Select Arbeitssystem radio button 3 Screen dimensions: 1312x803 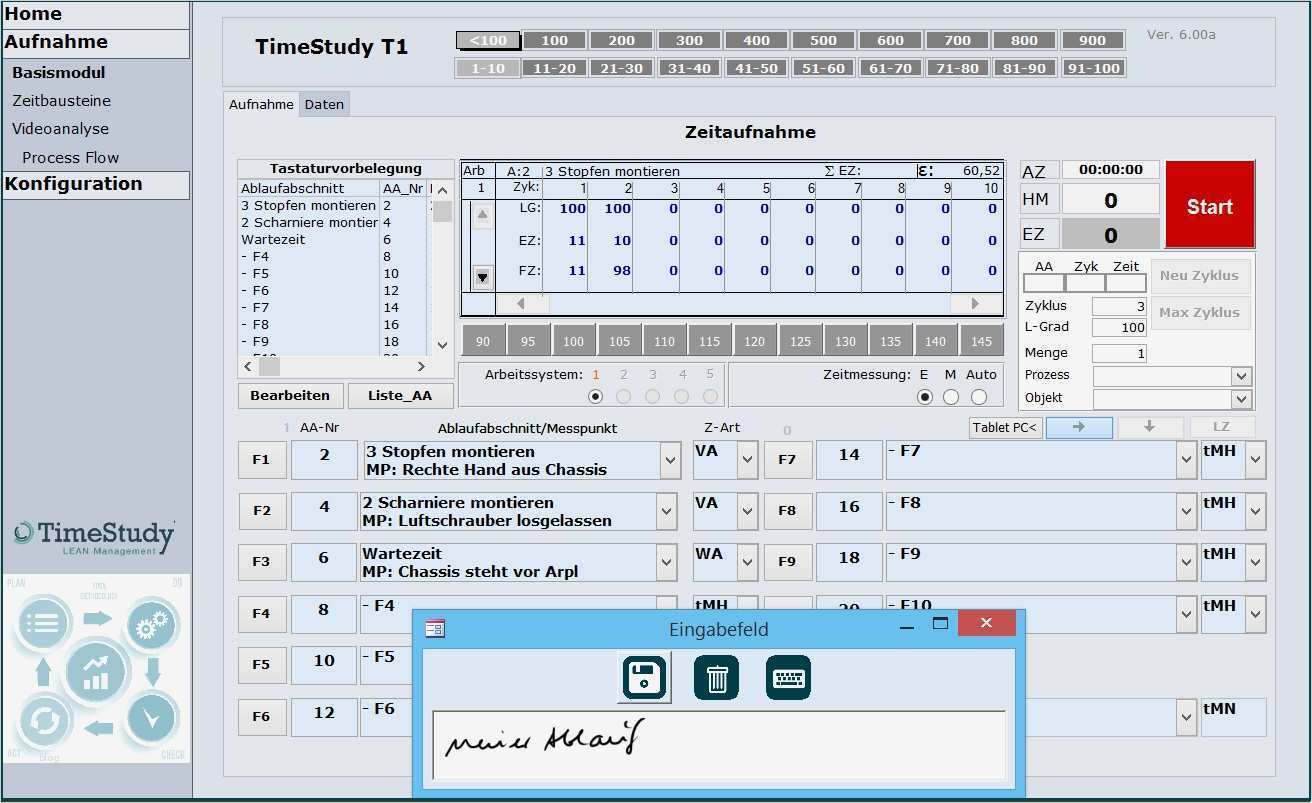click(653, 397)
